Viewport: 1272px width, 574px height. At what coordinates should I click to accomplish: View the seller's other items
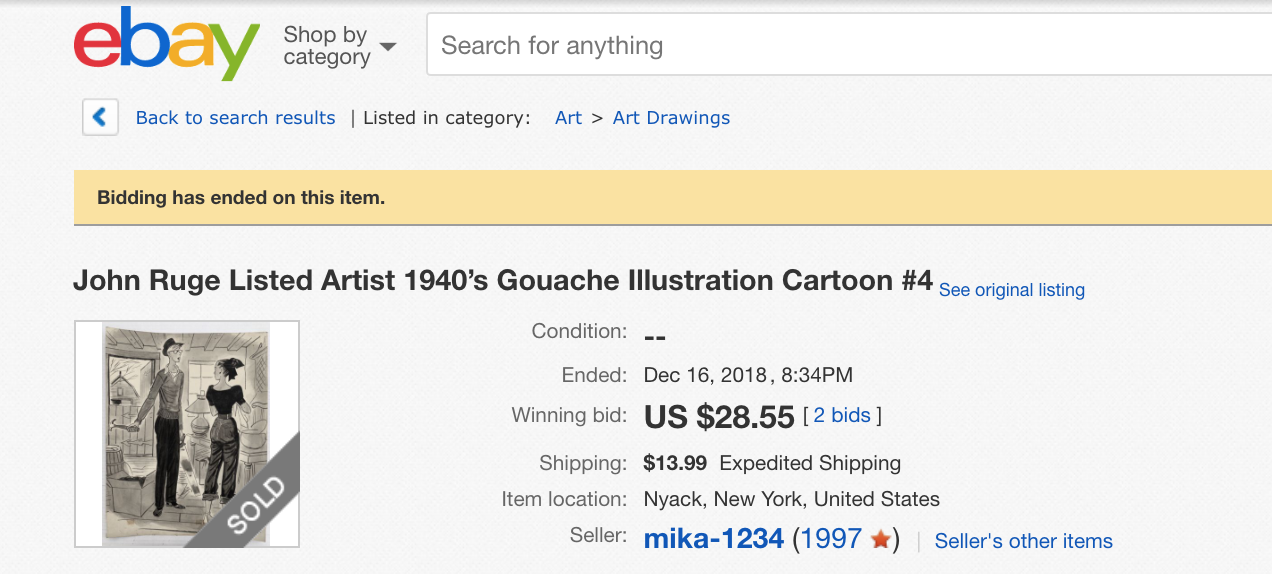pyautogui.click(x=1023, y=541)
